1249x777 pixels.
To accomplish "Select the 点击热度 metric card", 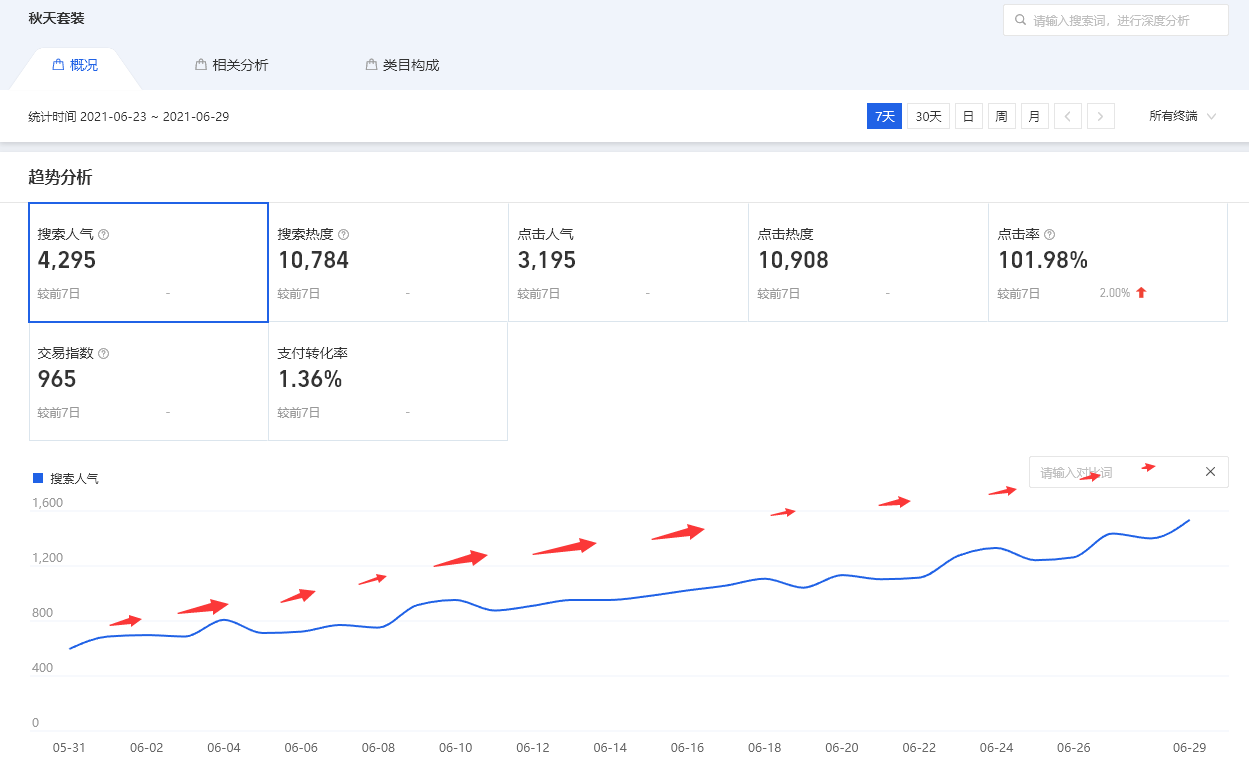I will click(x=868, y=262).
